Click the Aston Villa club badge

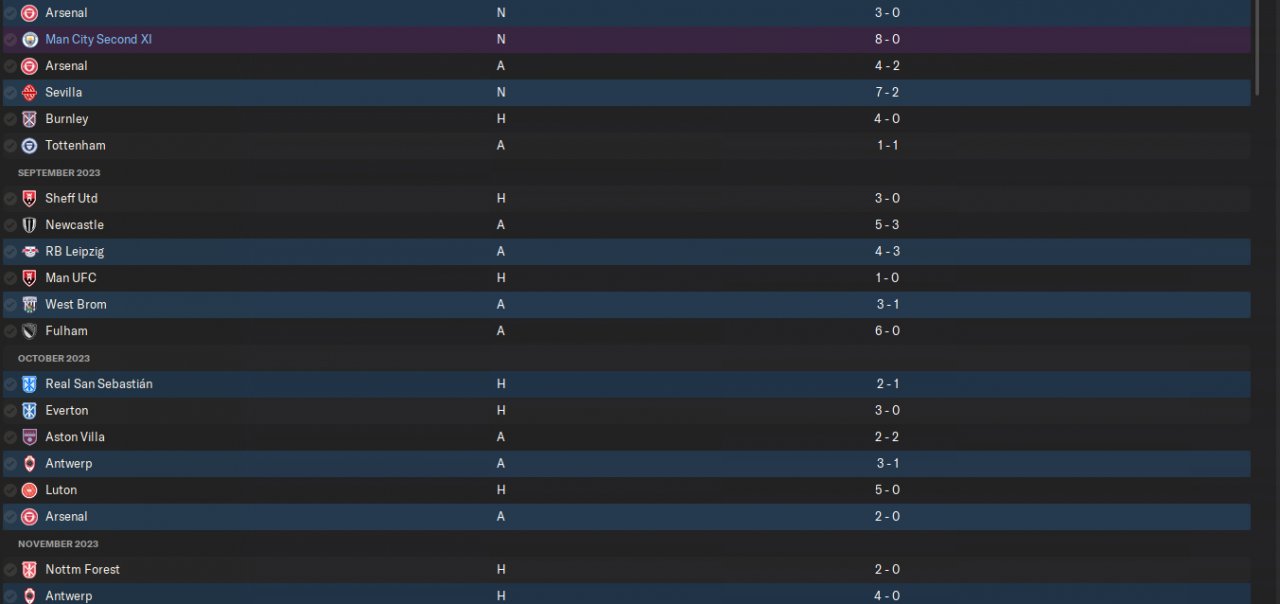(x=30, y=437)
